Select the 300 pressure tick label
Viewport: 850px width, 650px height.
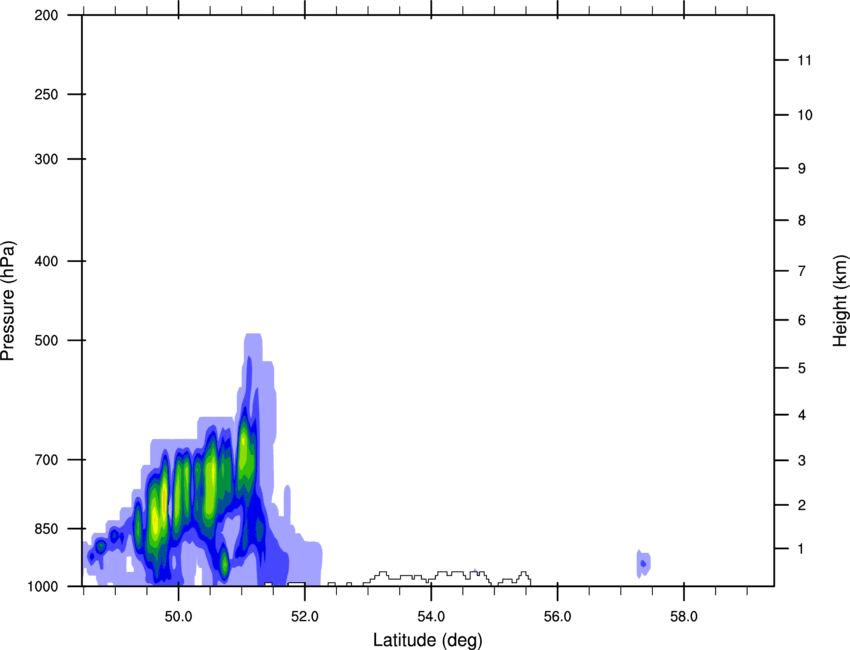(46, 159)
